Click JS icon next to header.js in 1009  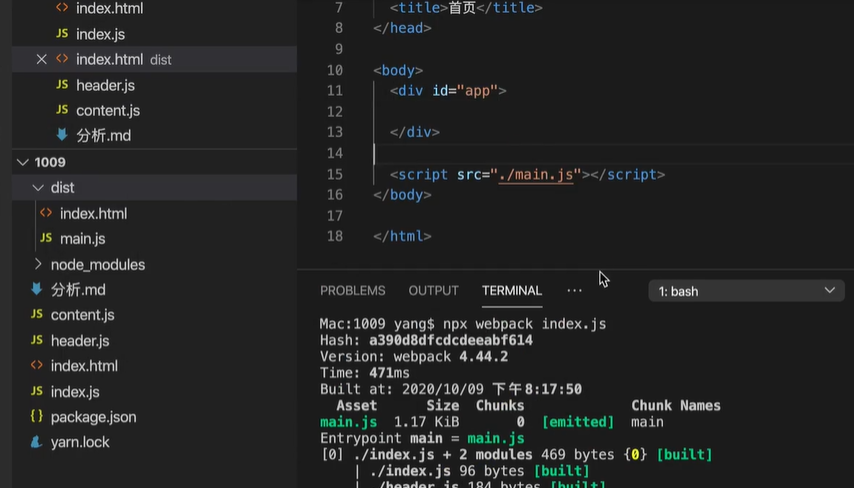(x=36, y=340)
